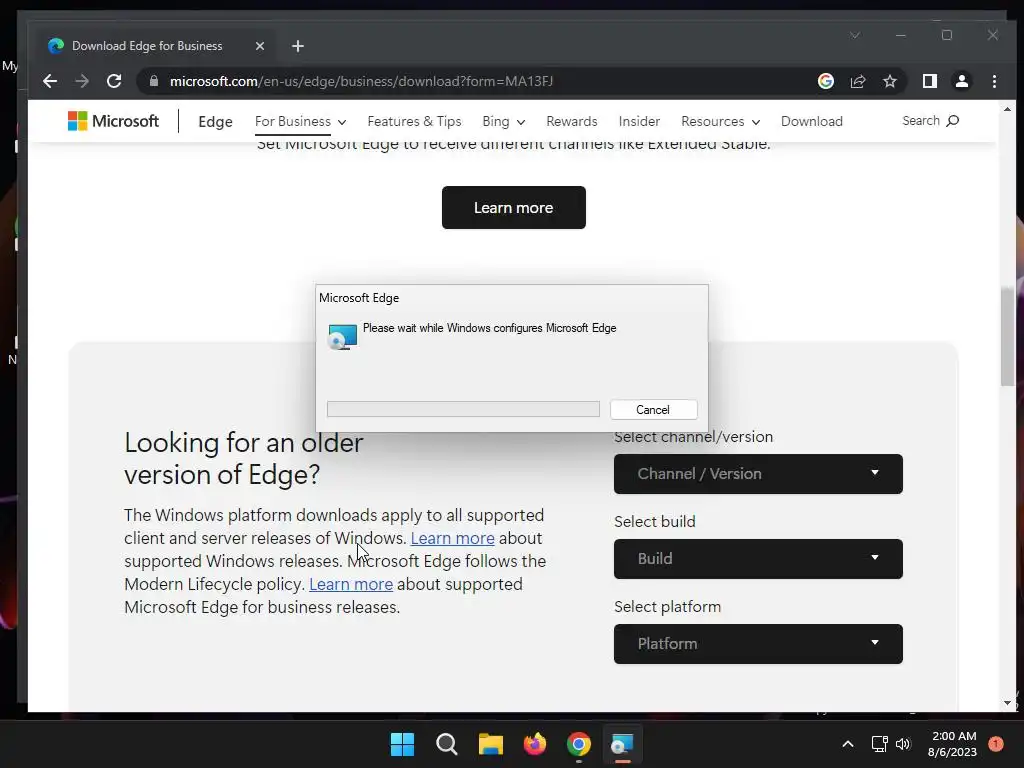
Task: Click the padlock site info icon
Action: pos(154,81)
